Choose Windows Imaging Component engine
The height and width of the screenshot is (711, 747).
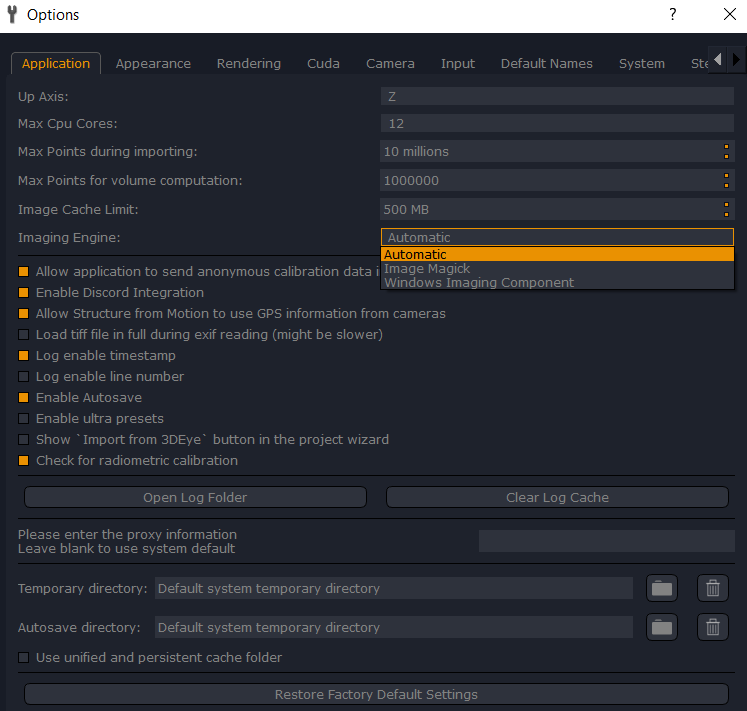click(557, 283)
